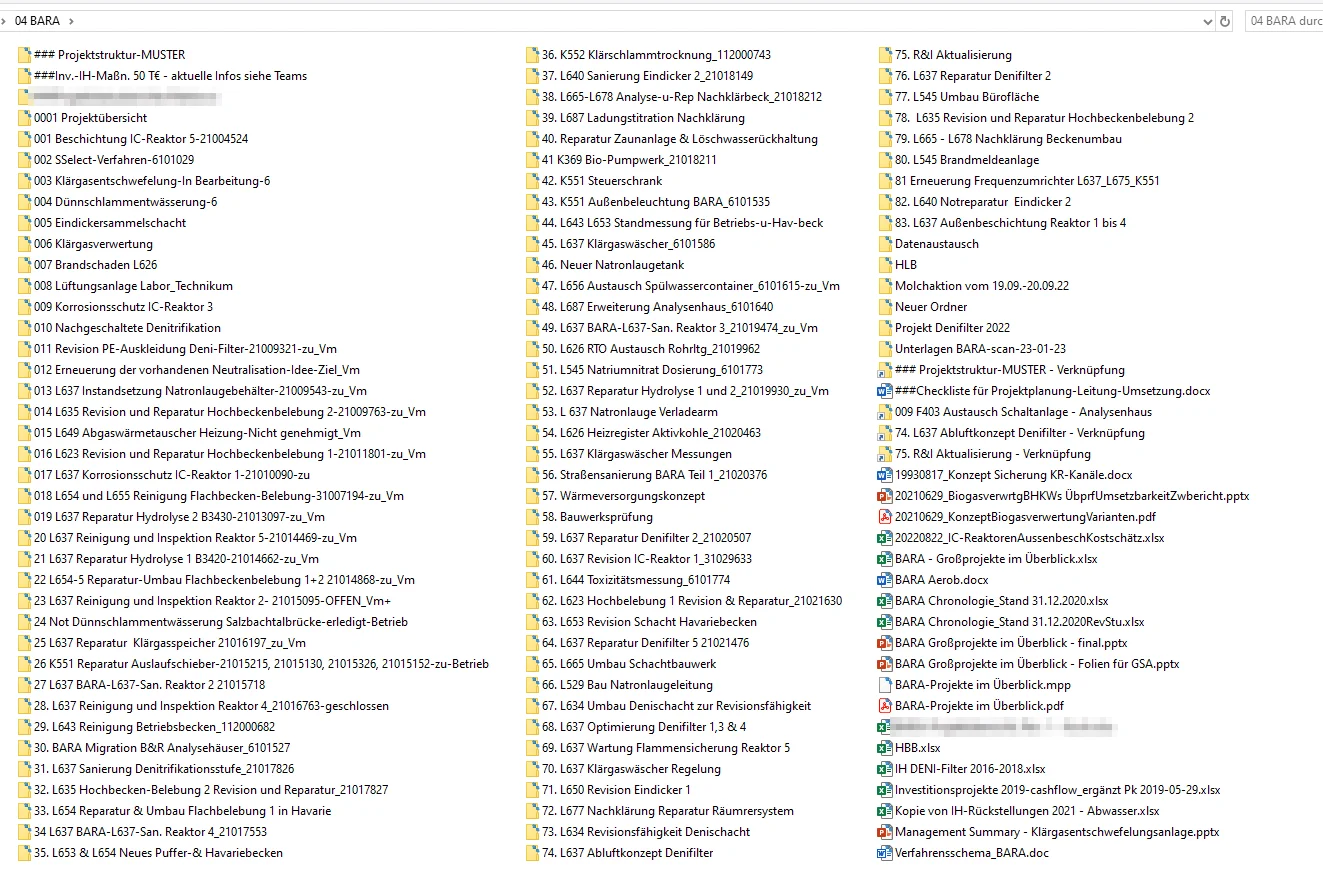Select '66. L529 Bau Natronlaugeleitung' folder
1323x870 pixels.
click(x=627, y=685)
